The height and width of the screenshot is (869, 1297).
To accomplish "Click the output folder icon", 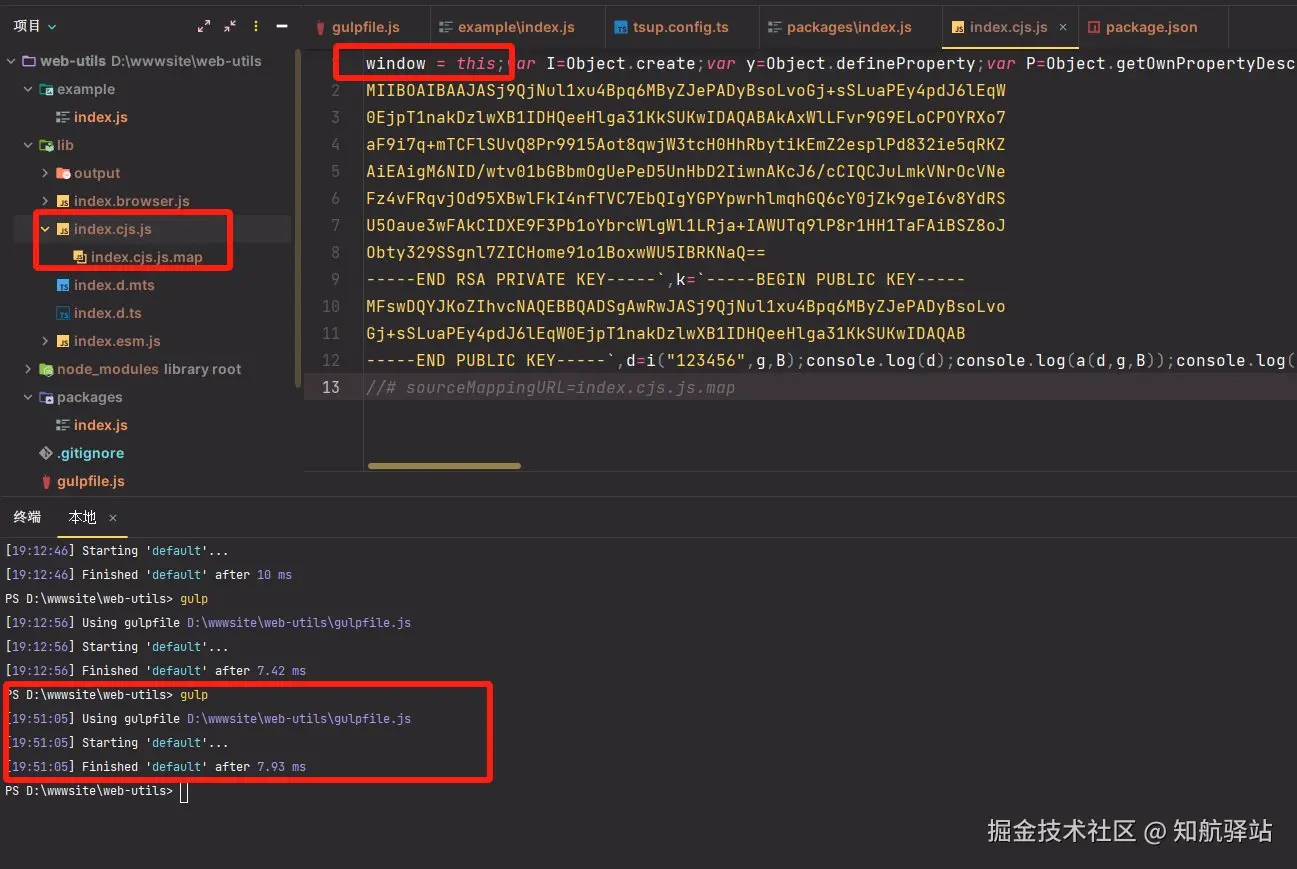I will point(63,173).
